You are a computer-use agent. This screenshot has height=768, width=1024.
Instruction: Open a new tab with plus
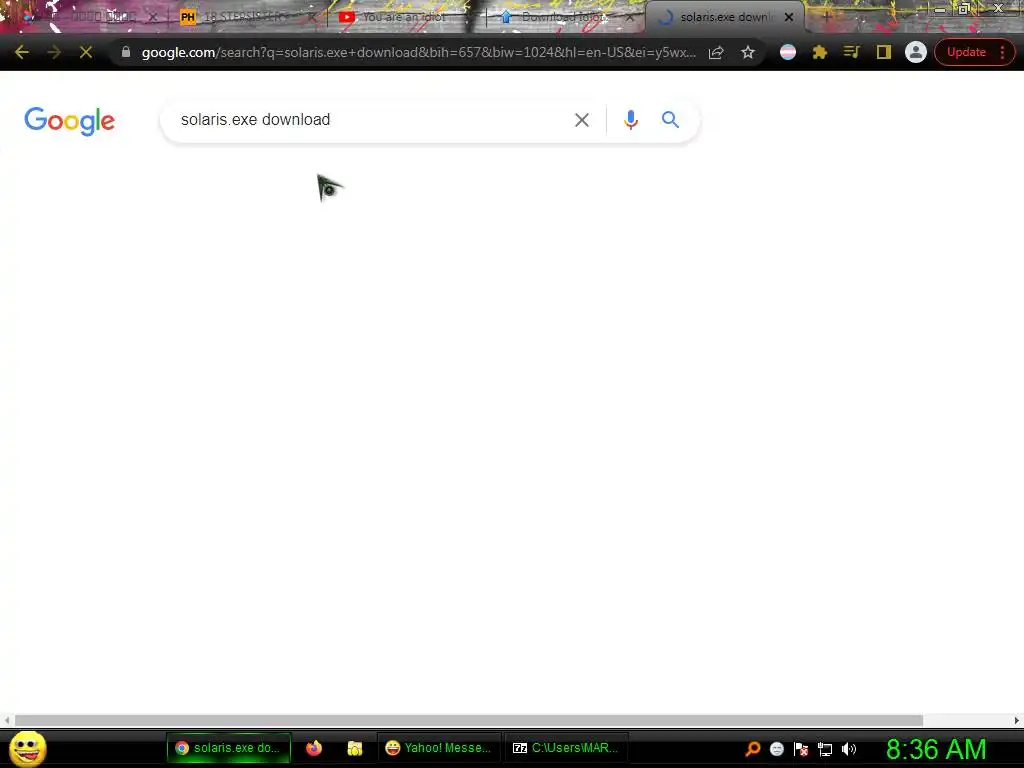tap(826, 17)
